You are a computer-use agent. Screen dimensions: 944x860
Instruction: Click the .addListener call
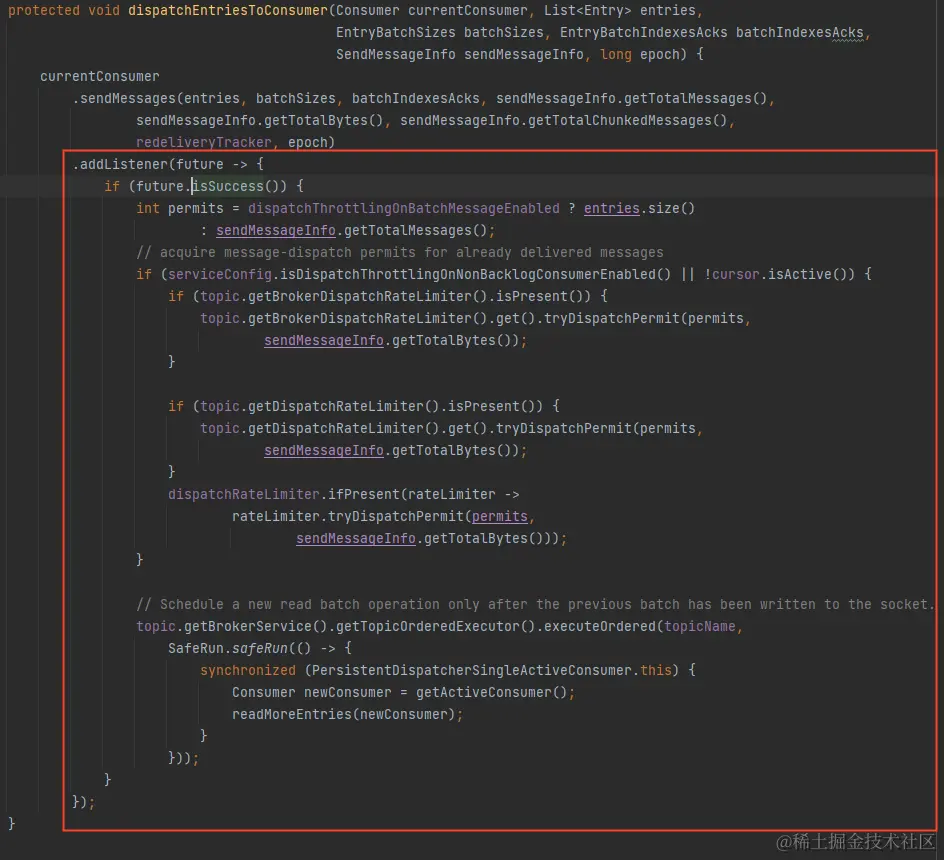click(x=120, y=164)
